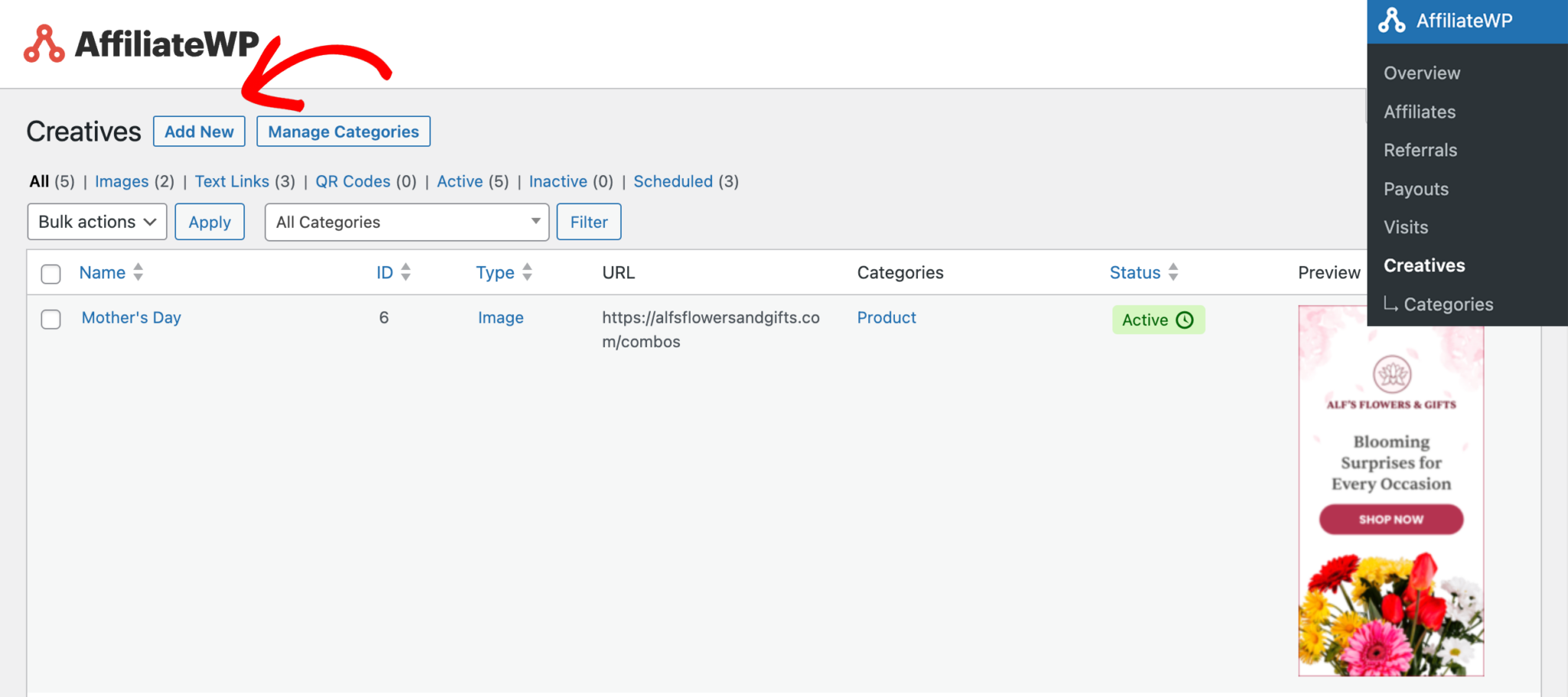The image size is (1568, 697).
Task: Expand the All Categories dropdown
Action: tap(407, 222)
